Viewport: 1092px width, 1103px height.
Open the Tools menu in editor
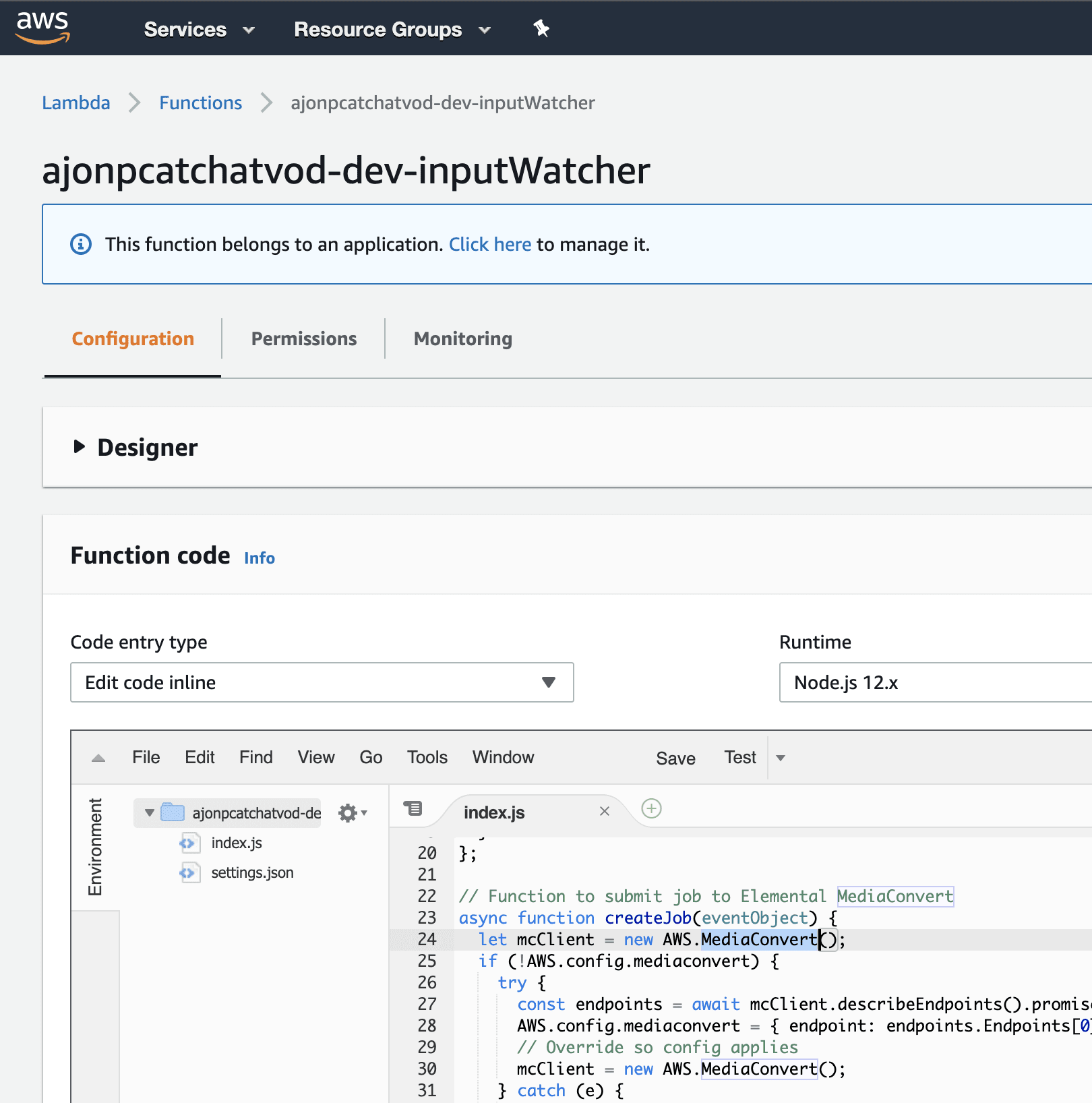pyautogui.click(x=427, y=757)
